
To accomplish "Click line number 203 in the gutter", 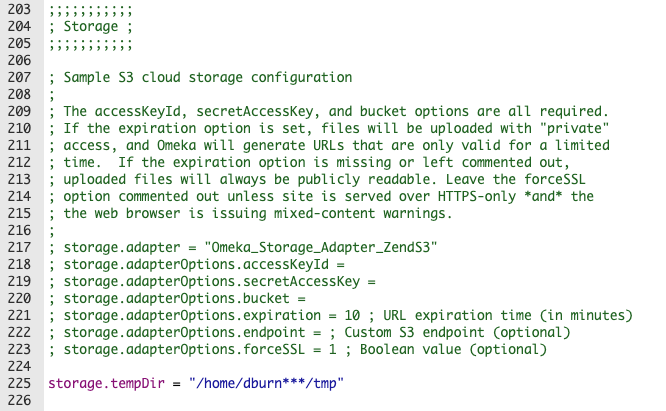I will (19, 9).
